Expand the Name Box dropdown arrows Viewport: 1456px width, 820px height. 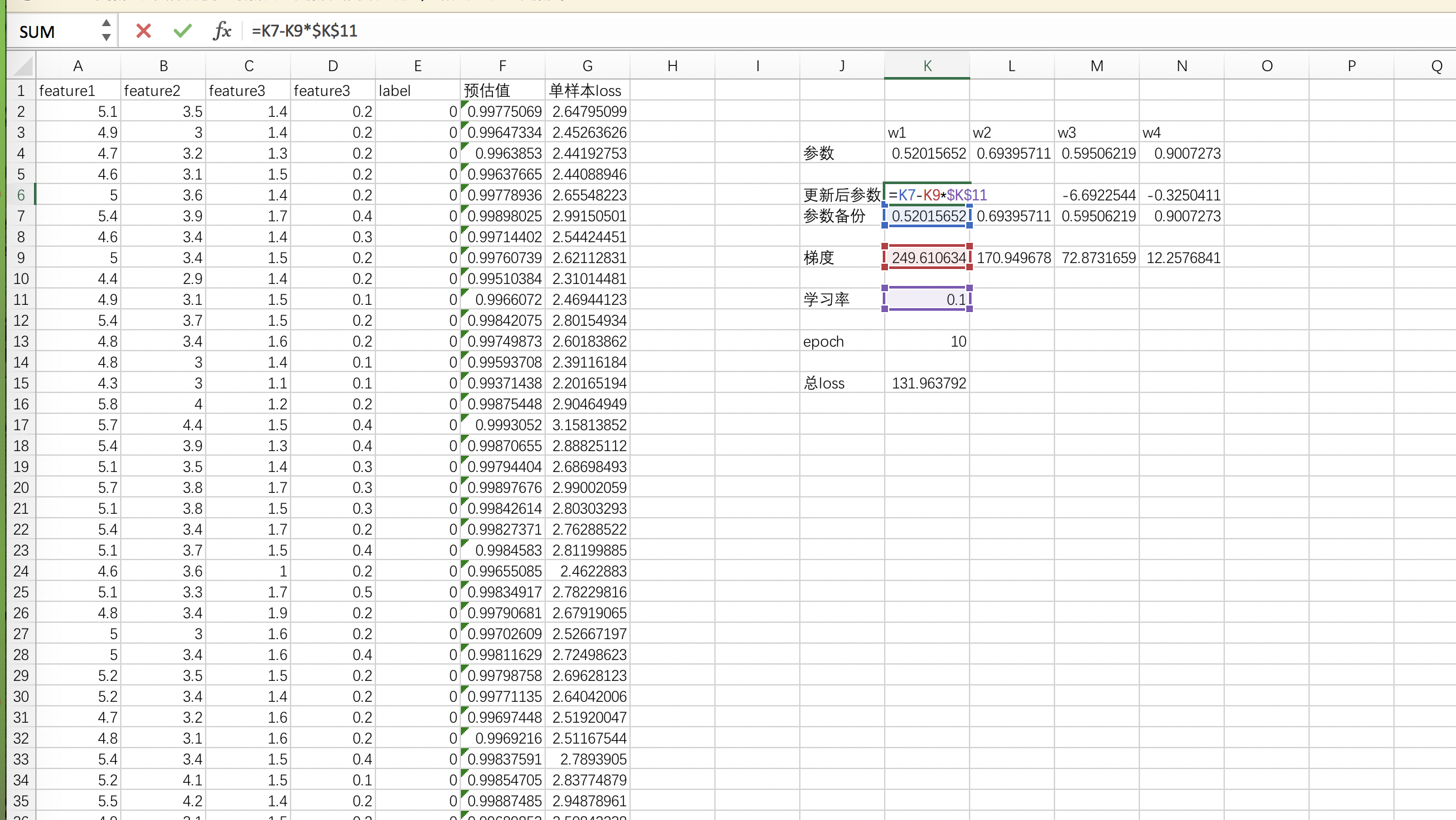[x=106, y=31]
